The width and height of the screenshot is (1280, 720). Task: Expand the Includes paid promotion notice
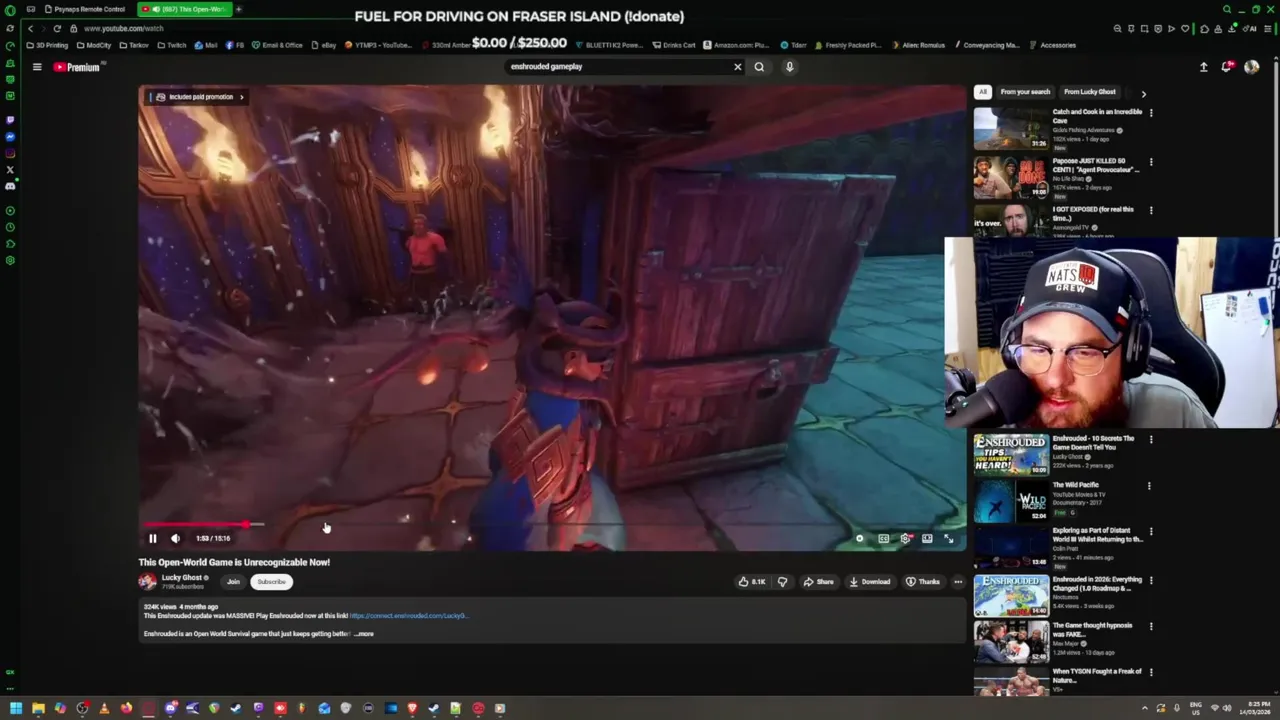[198, 97]
